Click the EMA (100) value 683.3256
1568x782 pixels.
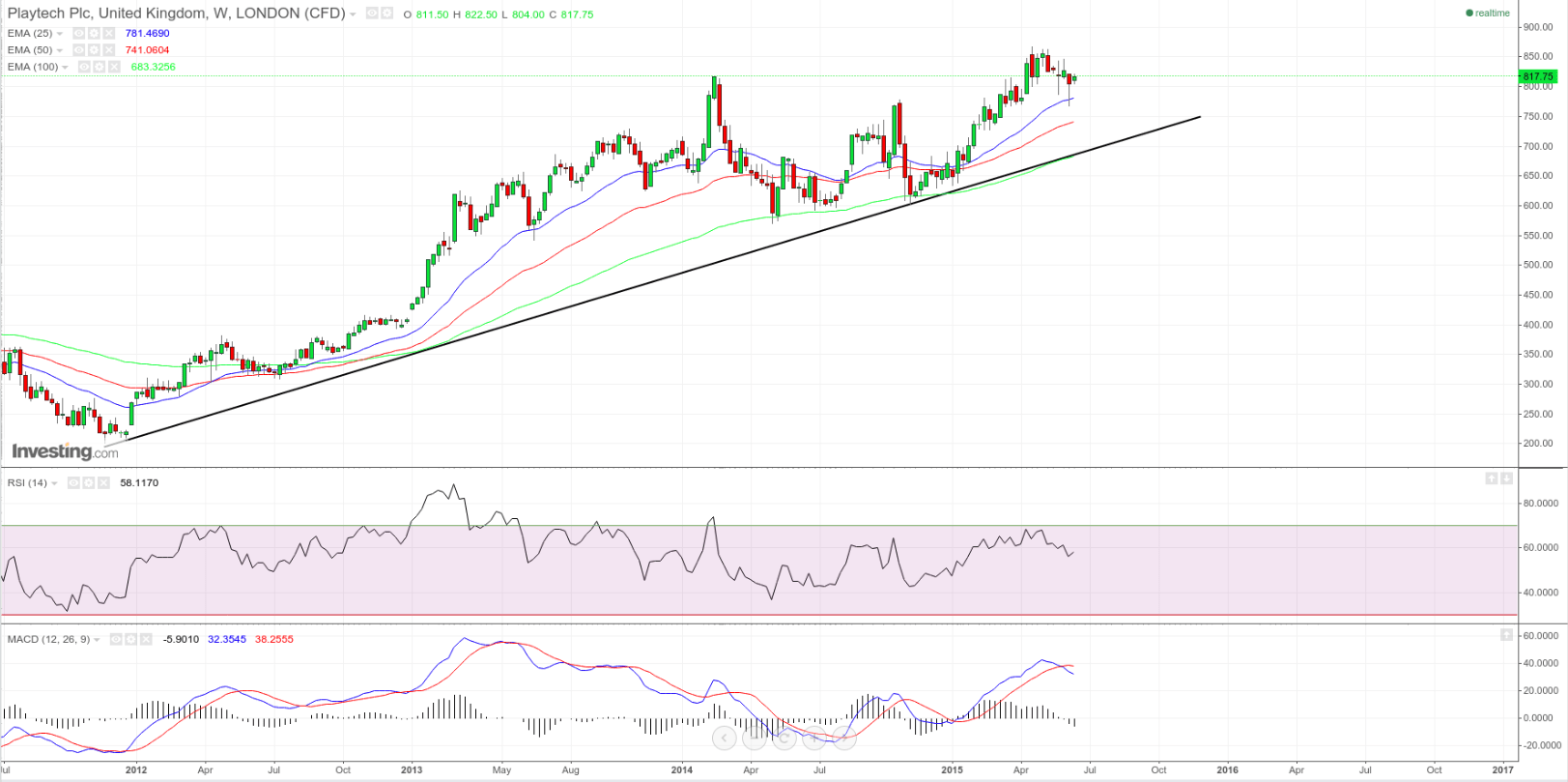(x=154, y=67)
